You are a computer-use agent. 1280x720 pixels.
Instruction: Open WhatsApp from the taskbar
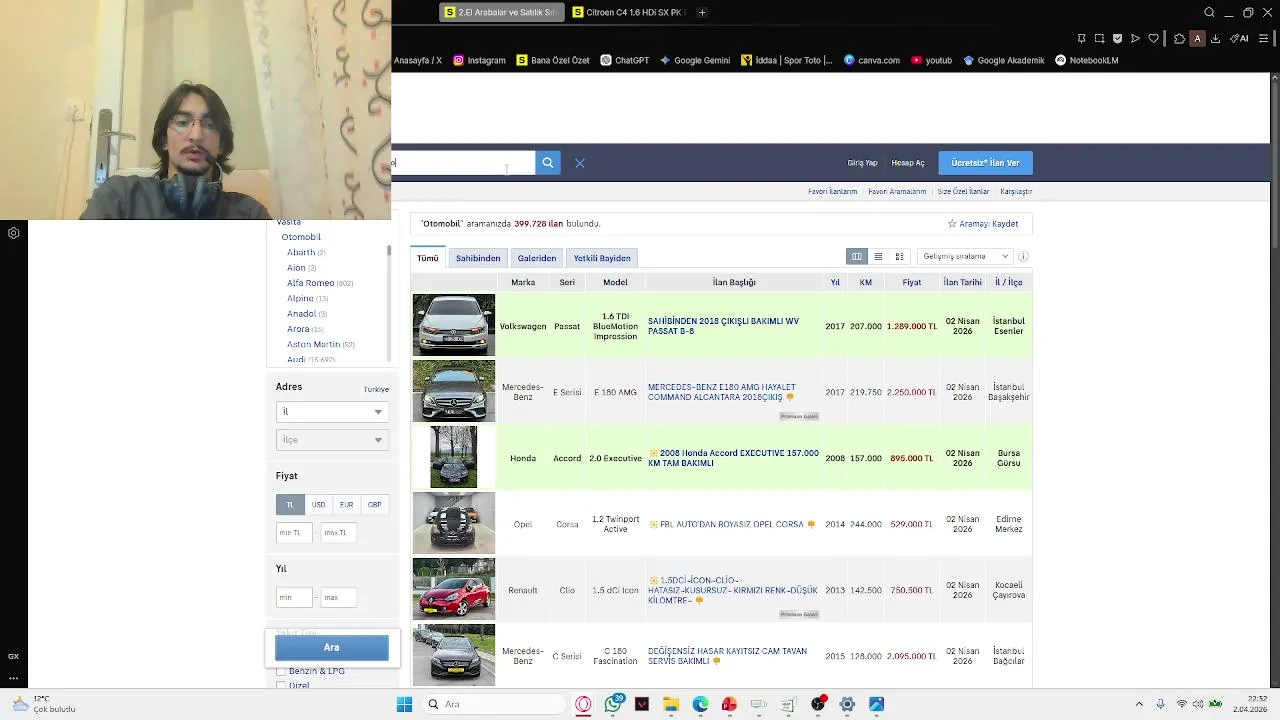(x=613, y=704)
